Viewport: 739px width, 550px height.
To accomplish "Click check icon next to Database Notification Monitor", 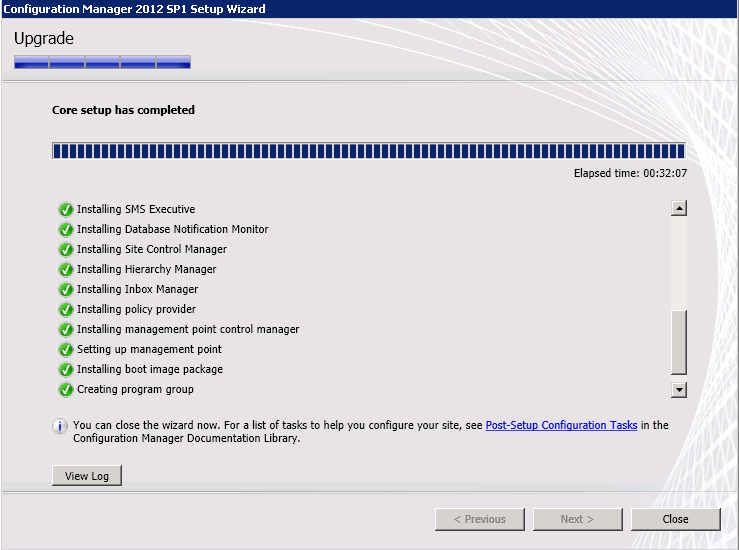I will tap(66, 230).
